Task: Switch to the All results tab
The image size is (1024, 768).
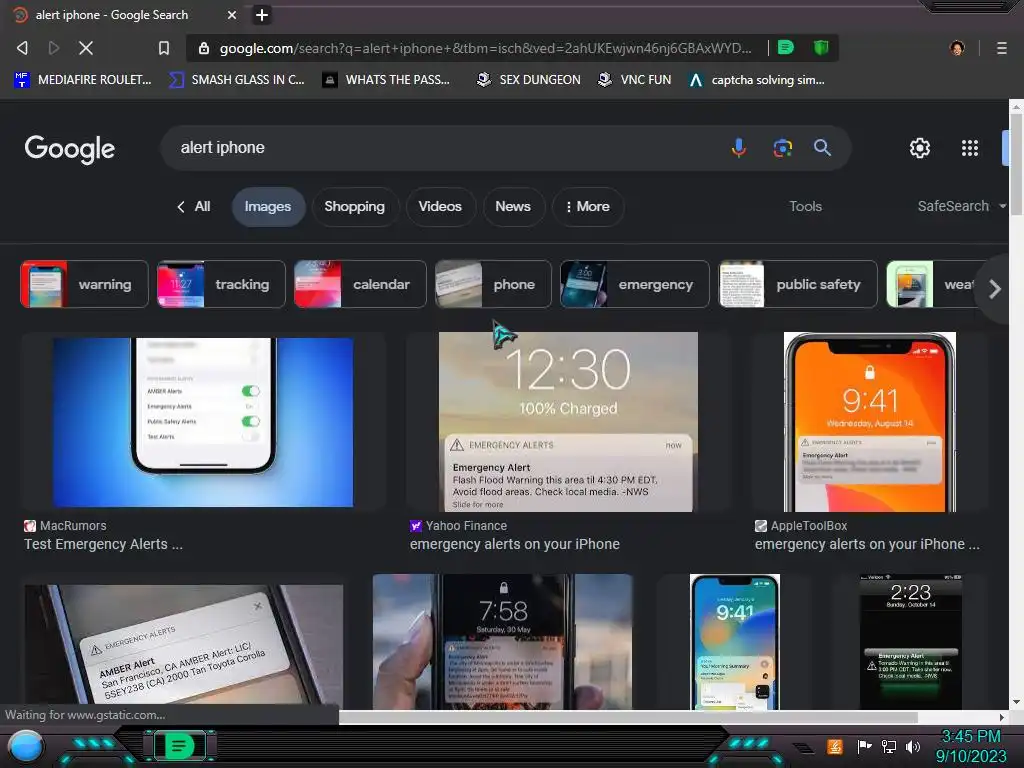Action: click(x=194, y=206)
